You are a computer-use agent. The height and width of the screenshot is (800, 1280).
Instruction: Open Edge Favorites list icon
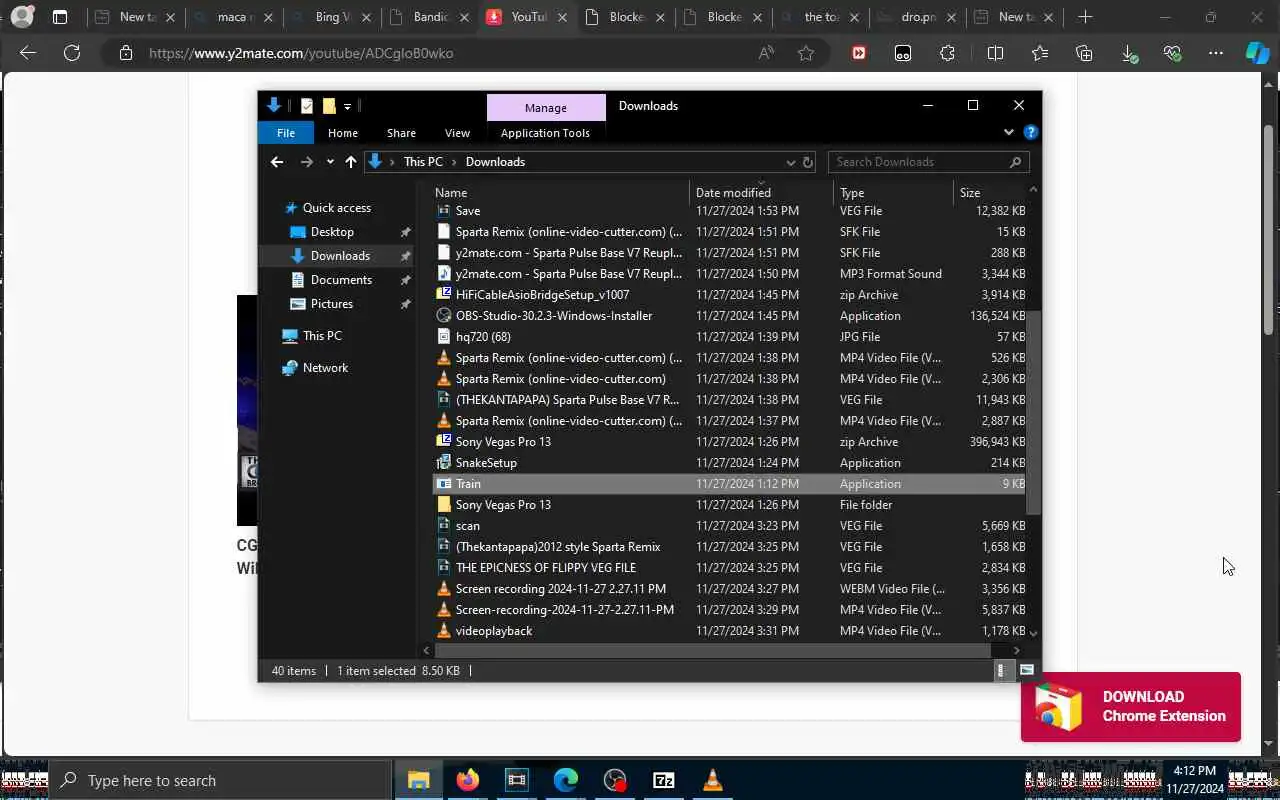pyautogui.click(x=1040, y=53)
